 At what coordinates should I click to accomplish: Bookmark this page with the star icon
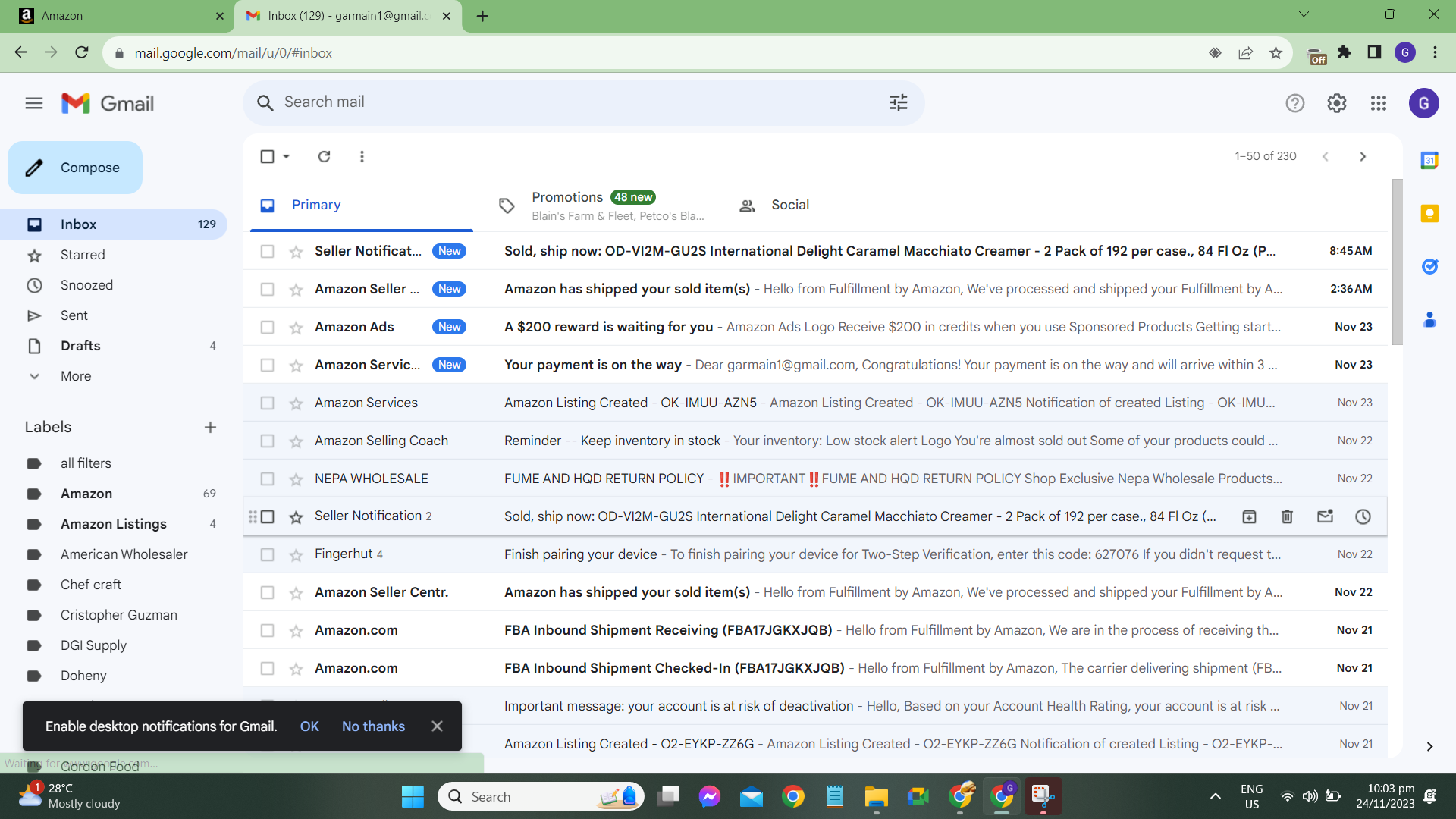(x=1276, y=53)
